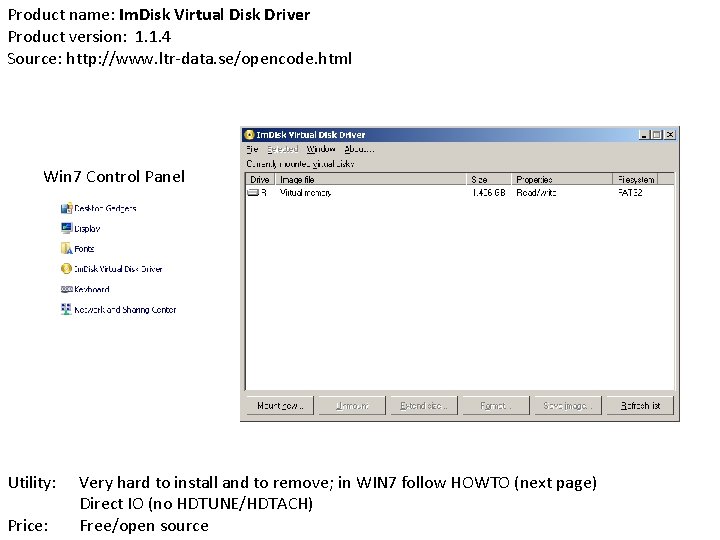Click the Extend size button
This screenshot has width=720, height=540.
click(x=424, y=405)
